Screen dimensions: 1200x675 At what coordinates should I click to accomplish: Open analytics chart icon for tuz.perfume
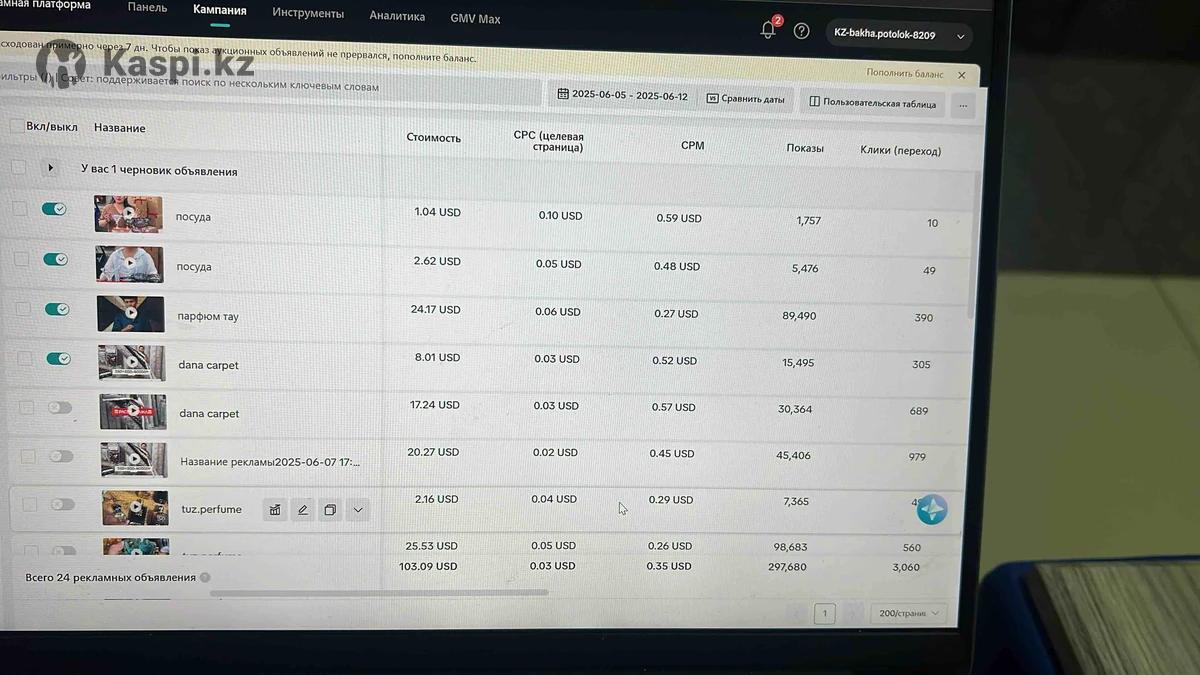tap(275, 510)
